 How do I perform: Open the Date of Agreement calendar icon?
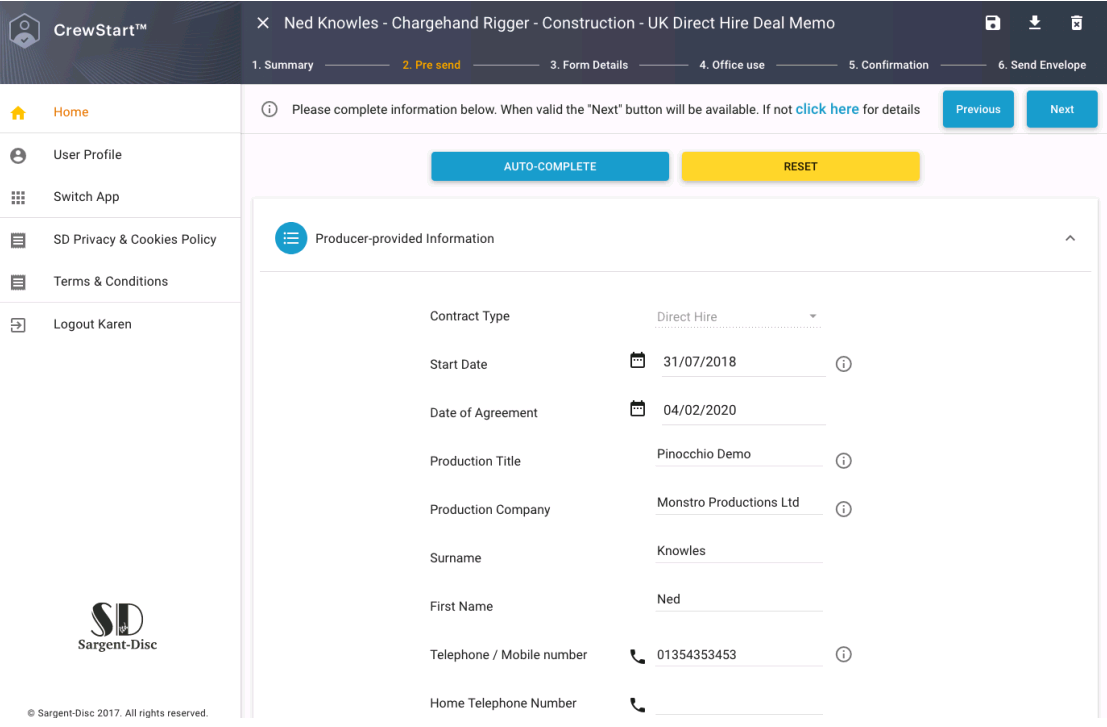pos(637,409)
